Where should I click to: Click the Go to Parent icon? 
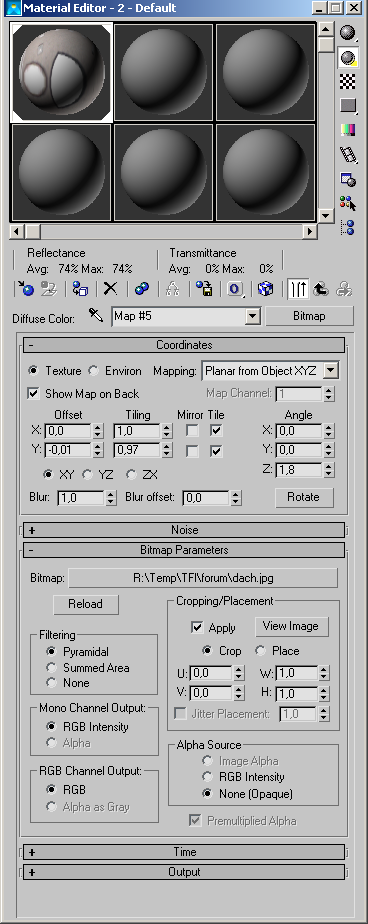(321, 289)
